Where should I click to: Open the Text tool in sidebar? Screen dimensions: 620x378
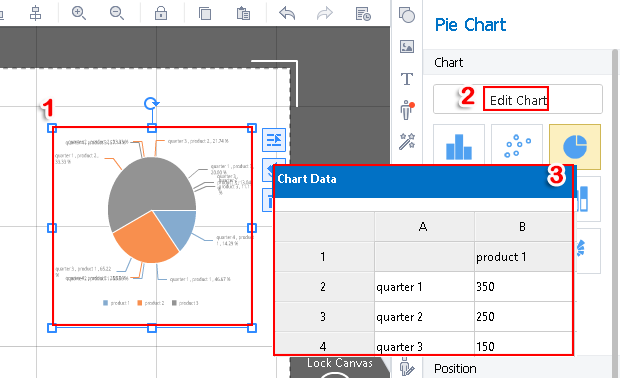coord(407,79)
